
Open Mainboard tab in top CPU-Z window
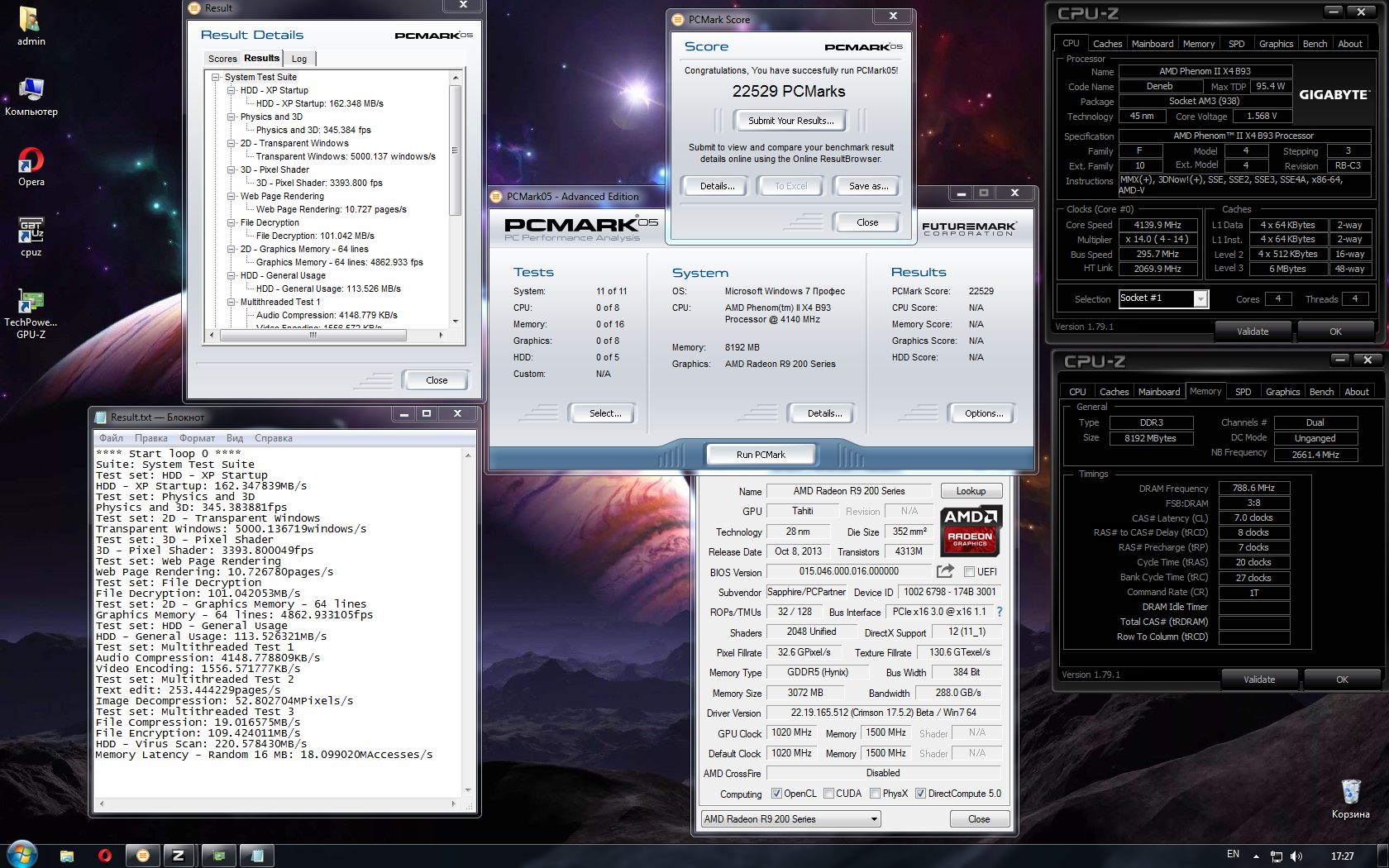[1153, 44]
